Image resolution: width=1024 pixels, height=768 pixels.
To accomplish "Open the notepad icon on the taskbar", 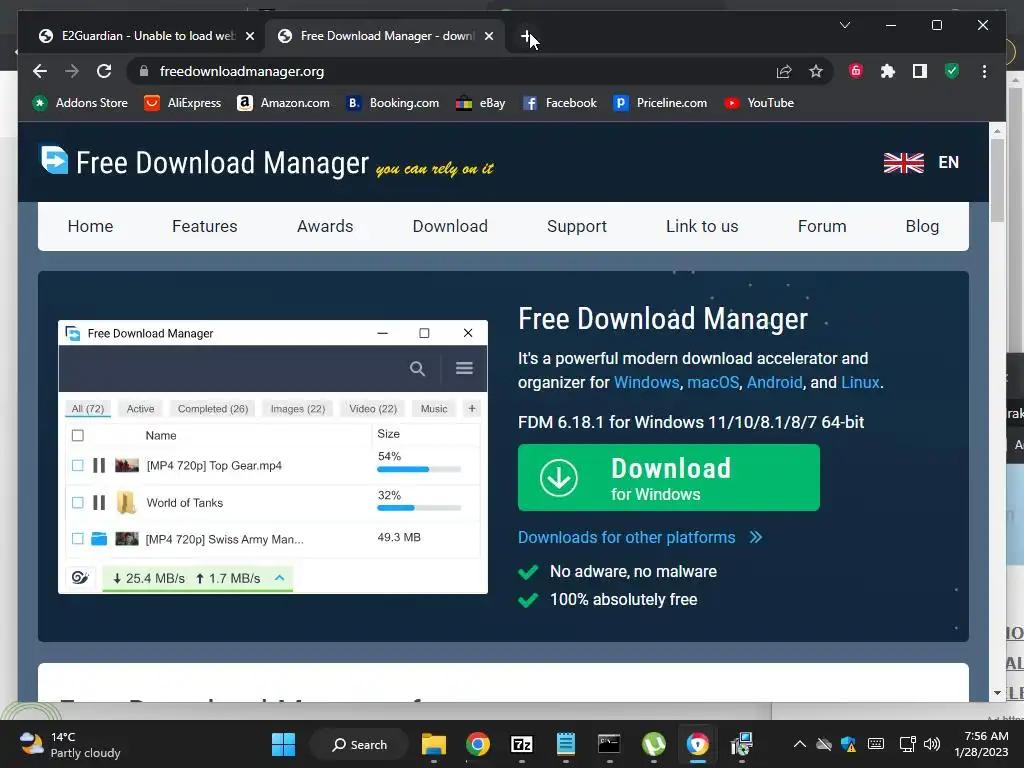I will click(x=566, y=744).
